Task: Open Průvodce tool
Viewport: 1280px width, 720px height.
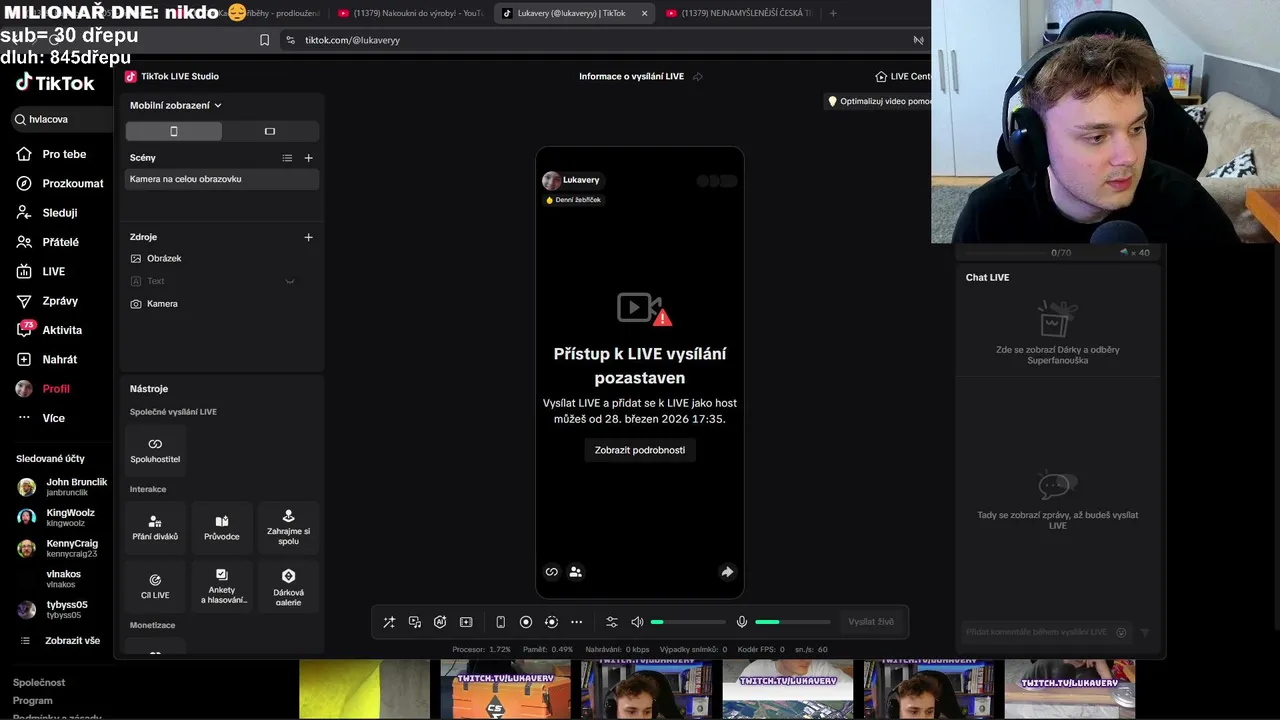Action: tap(222, 528)
